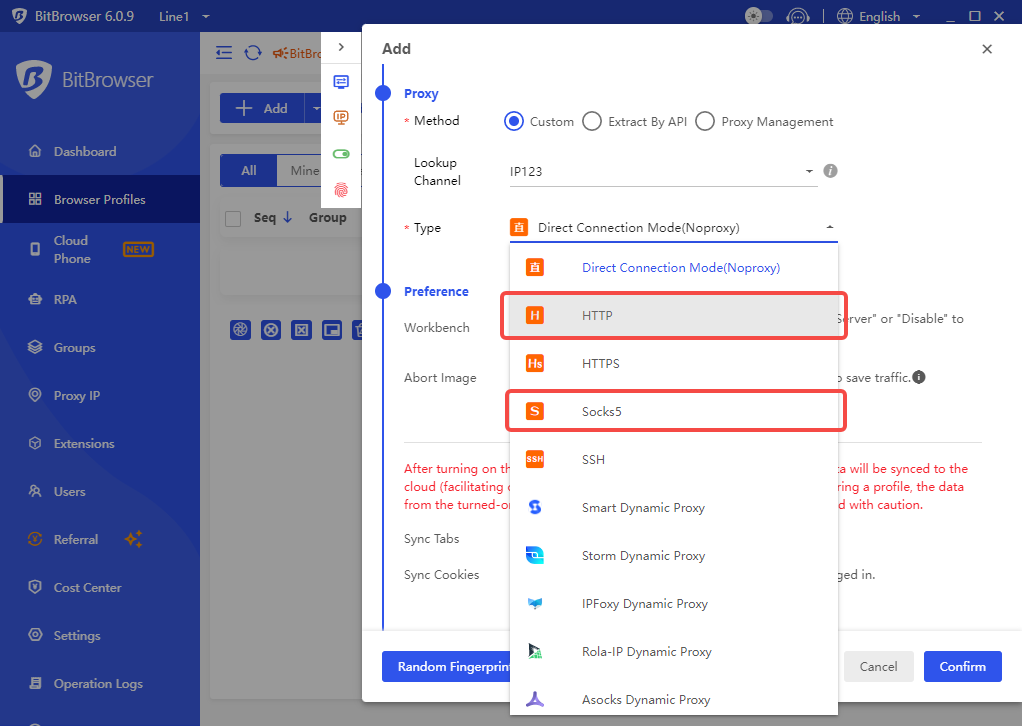
Task: Click the Proxy section heading
Action: pyautogui.click(x=421, y=93)
